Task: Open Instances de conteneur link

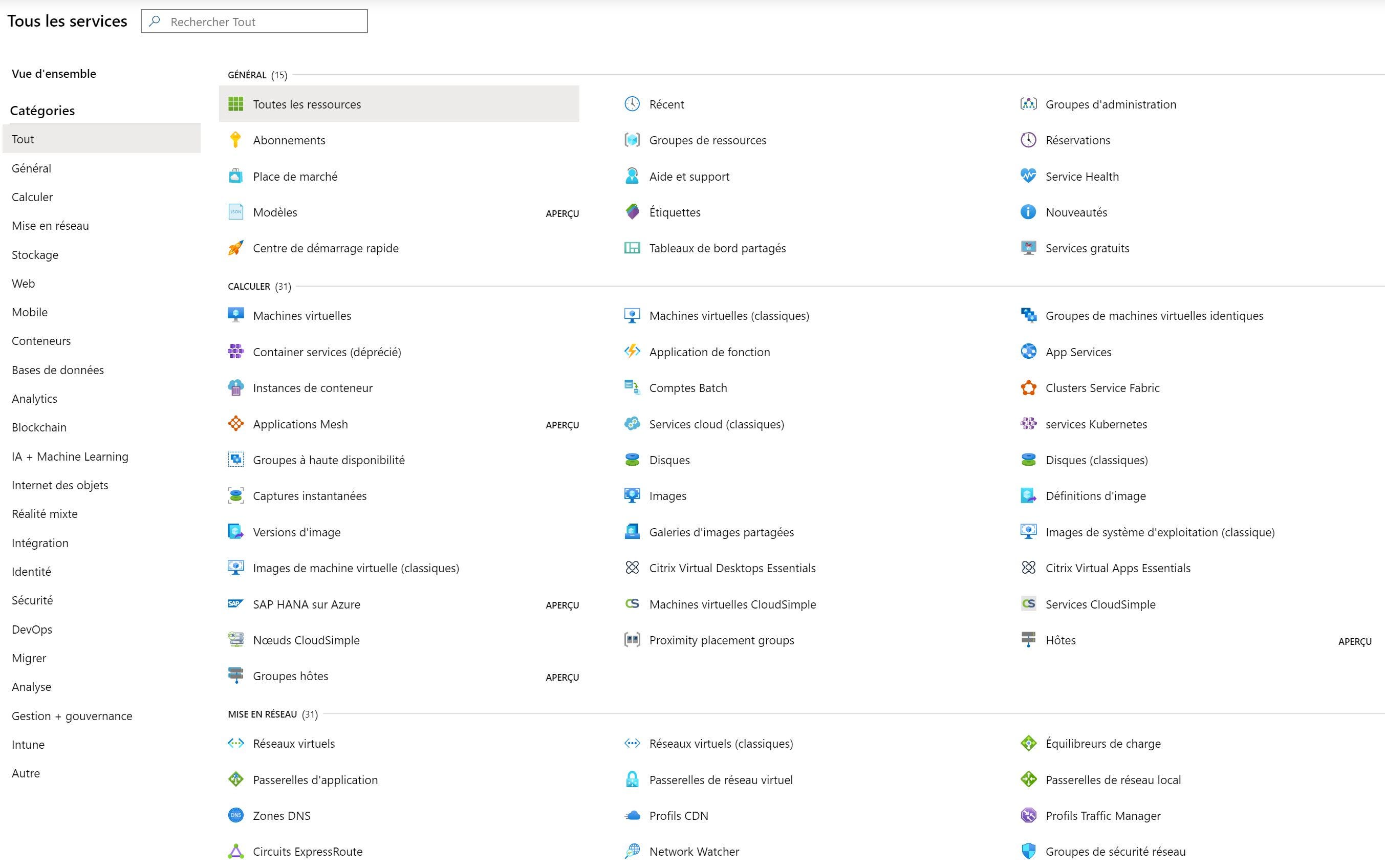Action: tap(313, 387)
